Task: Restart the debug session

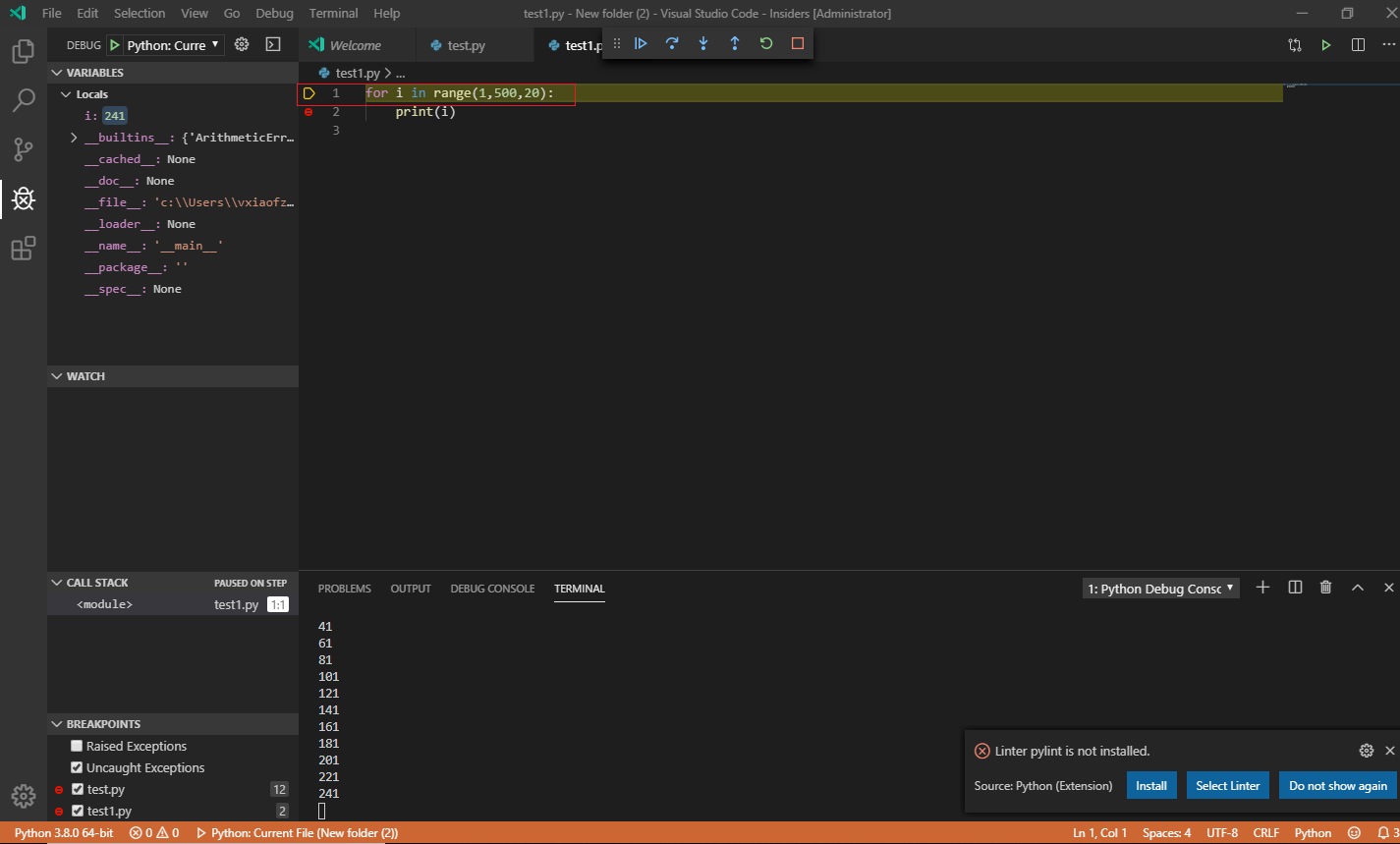Action: 766,43
